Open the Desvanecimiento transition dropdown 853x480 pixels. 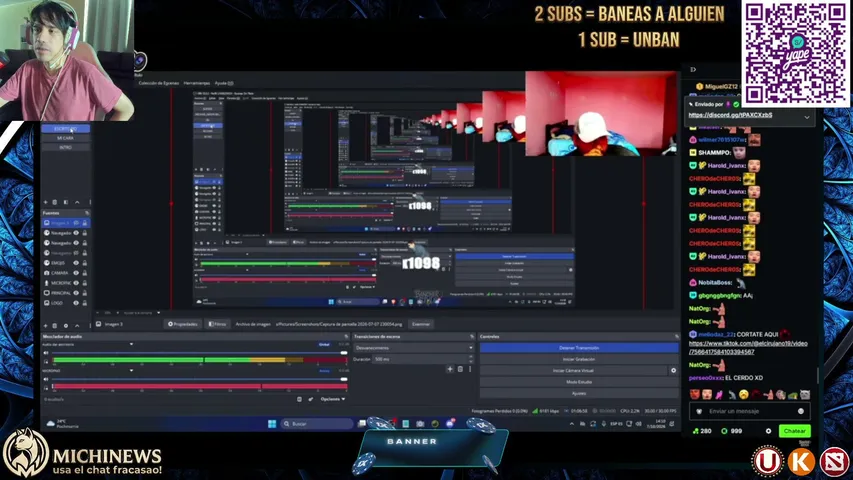(413, 348)
